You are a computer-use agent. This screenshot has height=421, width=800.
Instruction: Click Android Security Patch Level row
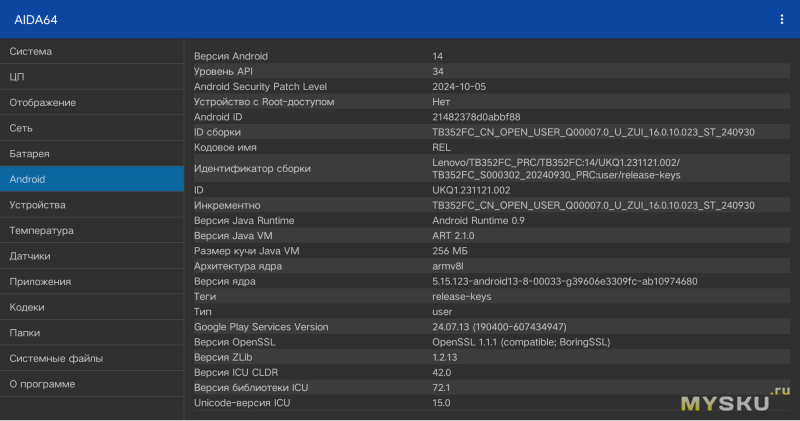point(492,86)
